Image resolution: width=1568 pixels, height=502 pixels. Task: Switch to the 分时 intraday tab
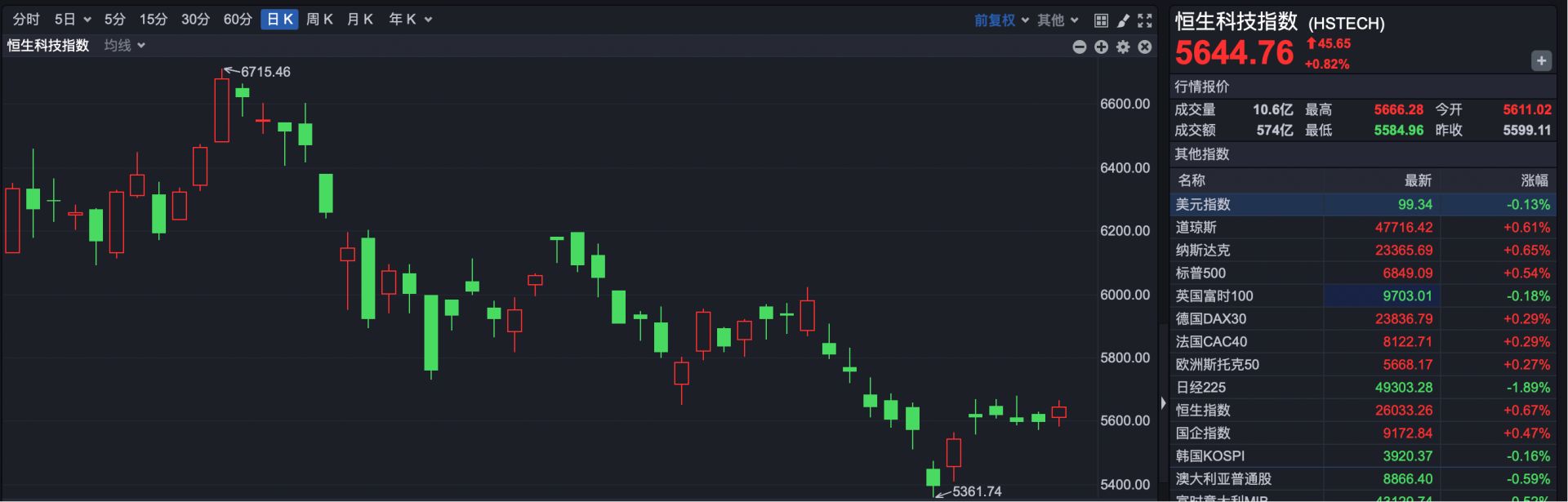[26, 20]
